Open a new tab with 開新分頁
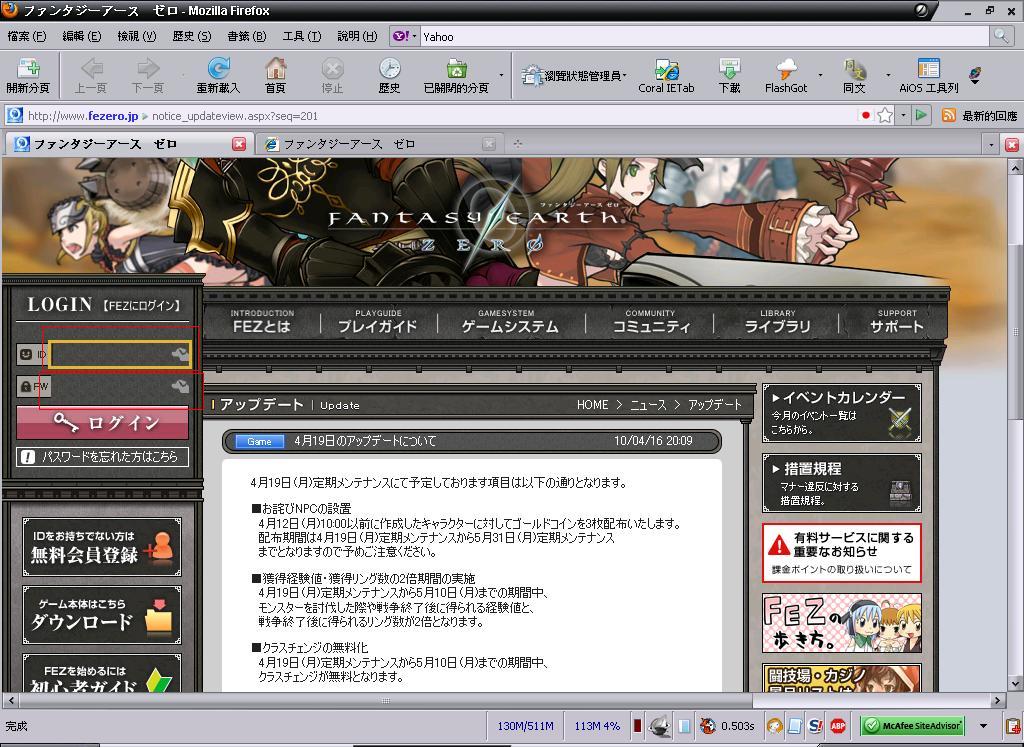 click(27, 76)
